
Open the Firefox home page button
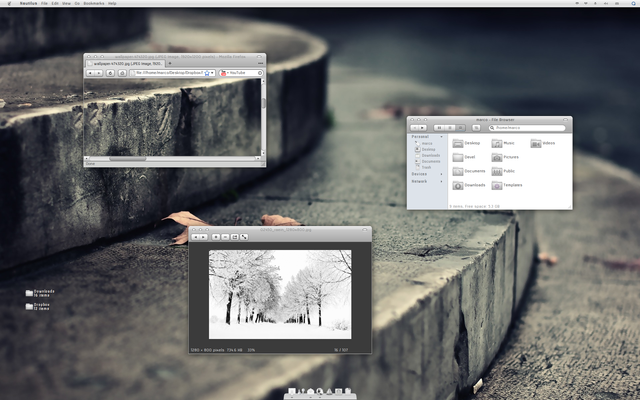[122, 73]
